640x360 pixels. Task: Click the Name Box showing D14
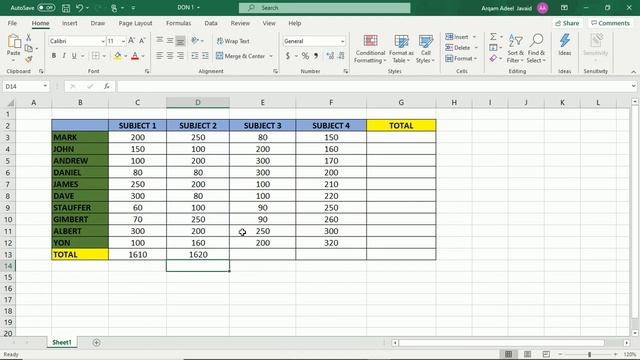pyautogui.click(x=22, y=86)
